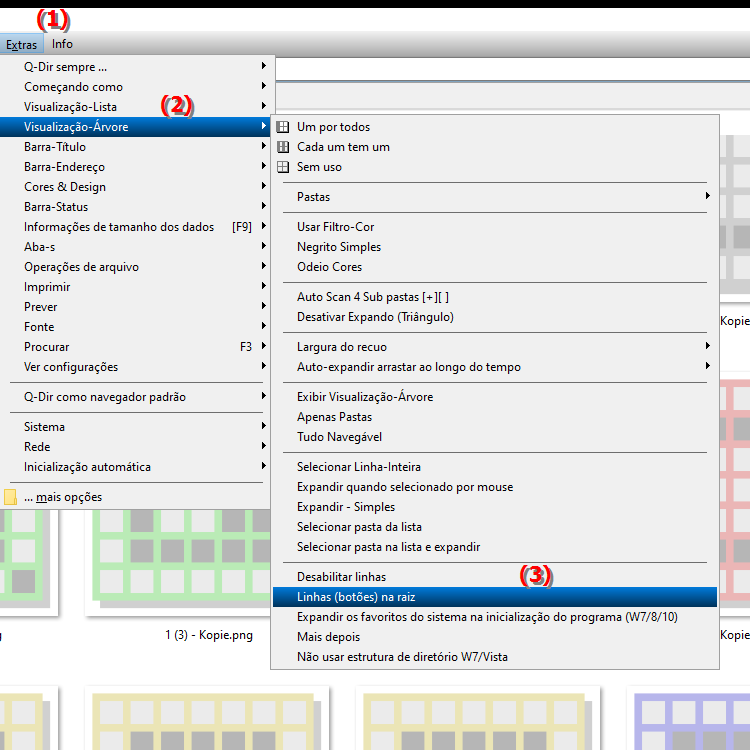Image resolution: width=750 pixels, height=750 pixels.
Task: Open the 'Barra-Título' submenu
Action: [x=135, y=147]
